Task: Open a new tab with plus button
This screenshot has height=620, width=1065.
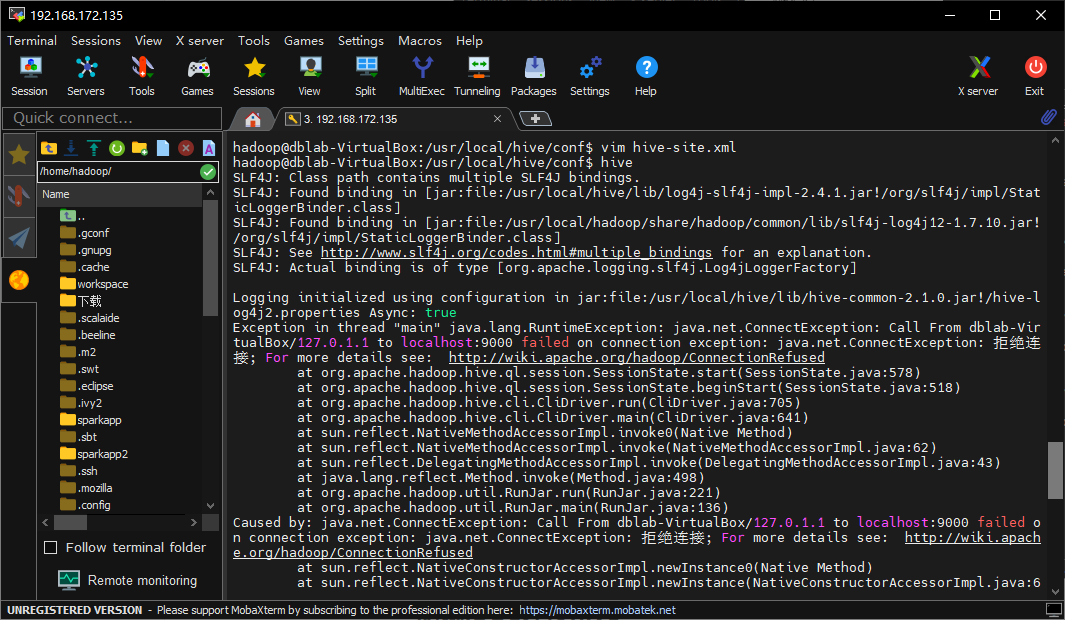Action: click(535, 119)
